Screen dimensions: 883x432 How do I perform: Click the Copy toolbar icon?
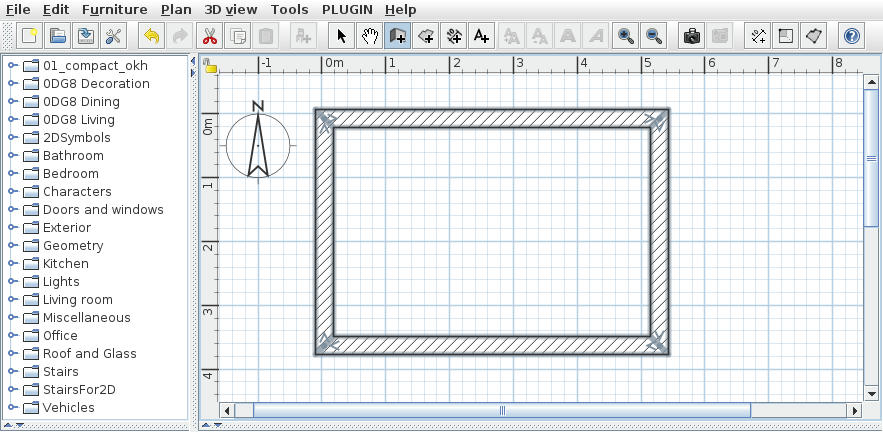(238, 37)
